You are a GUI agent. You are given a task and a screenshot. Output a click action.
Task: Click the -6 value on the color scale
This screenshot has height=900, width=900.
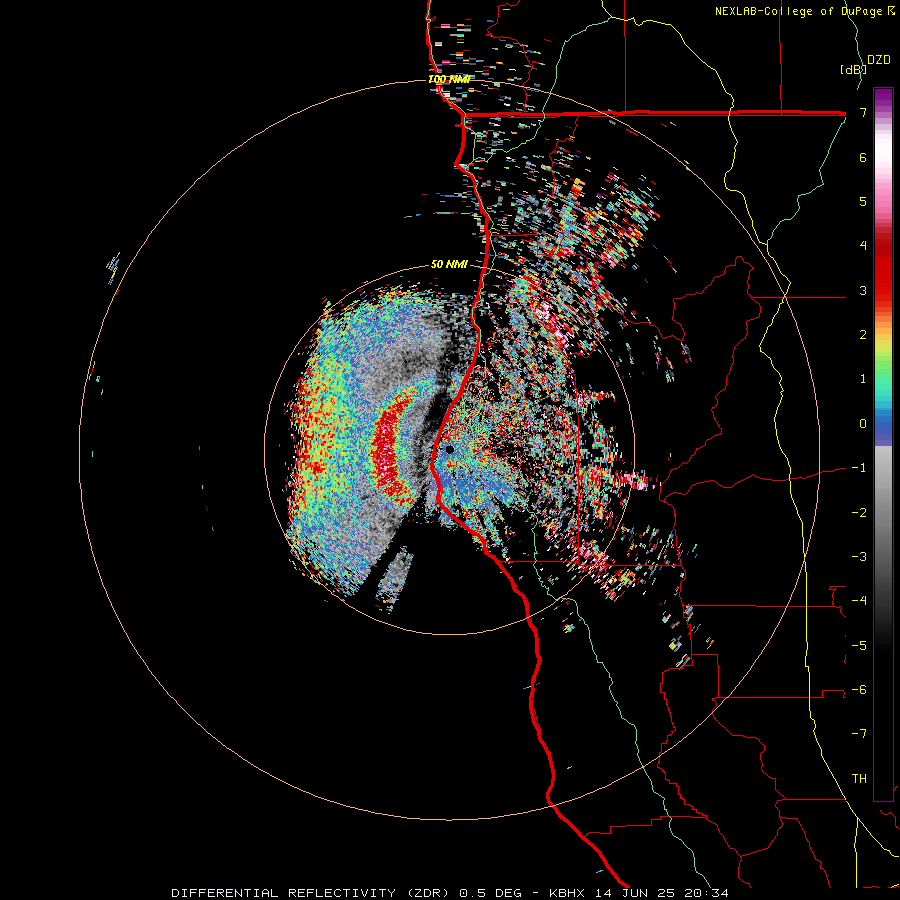coord(859,690)
